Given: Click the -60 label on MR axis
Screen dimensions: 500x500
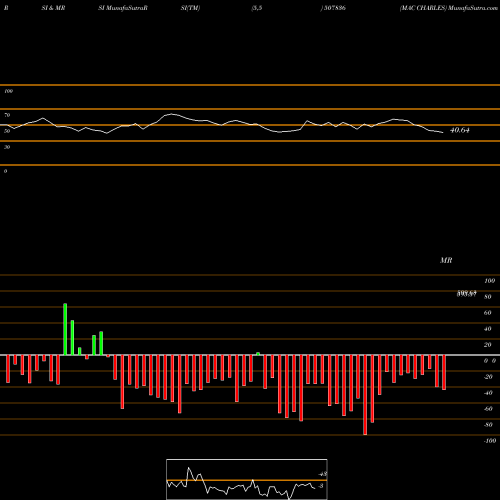Looking at the screenshot, I should (x=488, y=409).
